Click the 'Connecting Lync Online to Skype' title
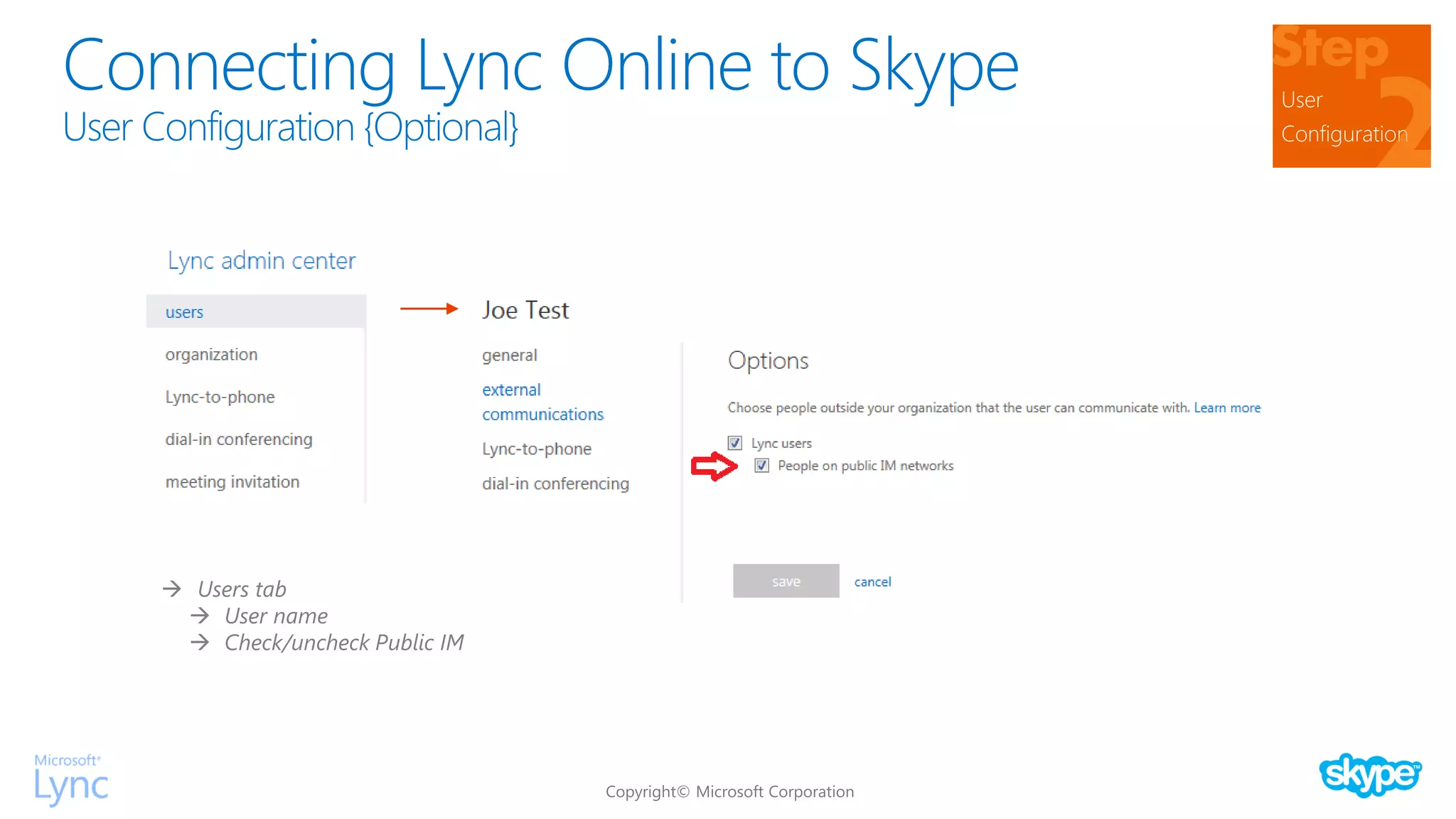The image size is (1456, 819). pyautogui.click(x=541, y=67)
